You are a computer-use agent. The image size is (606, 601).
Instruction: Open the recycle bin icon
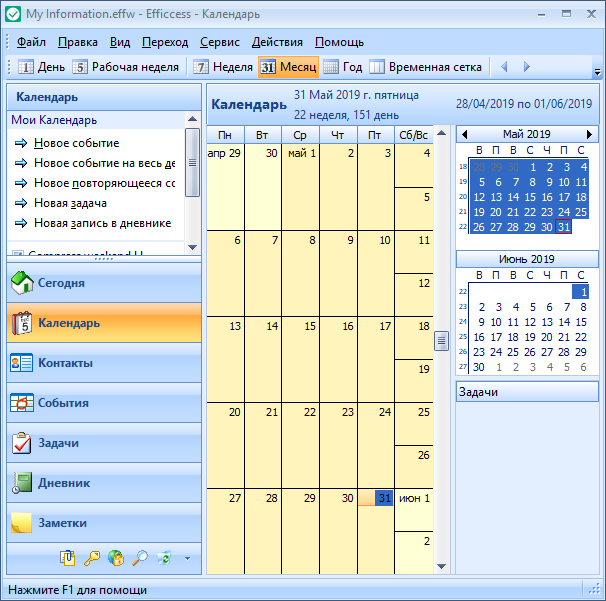pos(164,558)
